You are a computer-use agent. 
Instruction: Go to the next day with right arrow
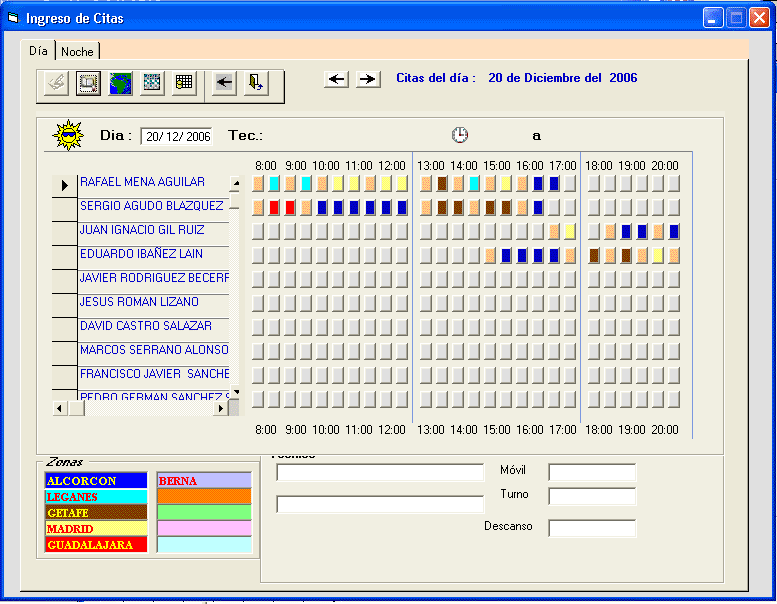pyautogui.click(x=368, y=79)
